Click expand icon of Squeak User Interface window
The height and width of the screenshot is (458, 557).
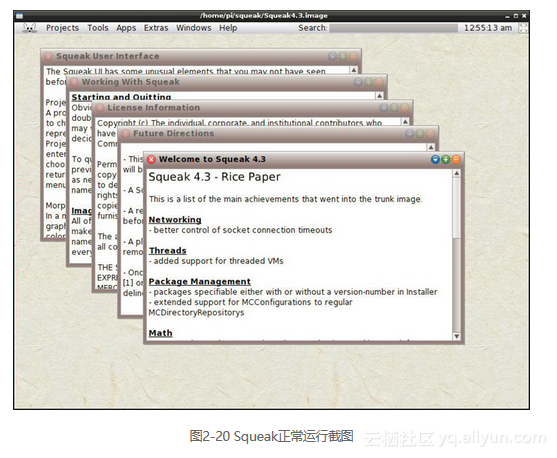point(342,56)
